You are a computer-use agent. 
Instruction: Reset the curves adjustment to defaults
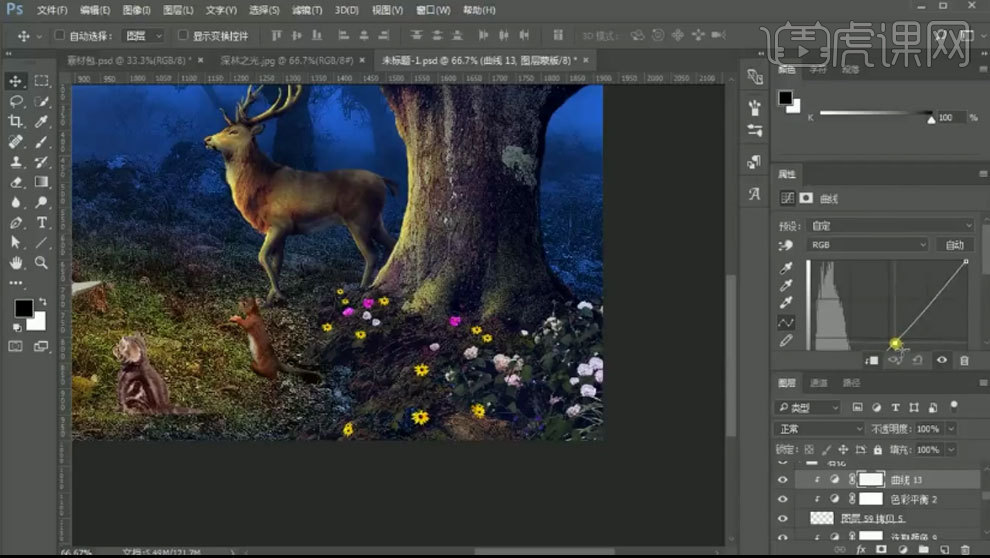click(917, 360)
